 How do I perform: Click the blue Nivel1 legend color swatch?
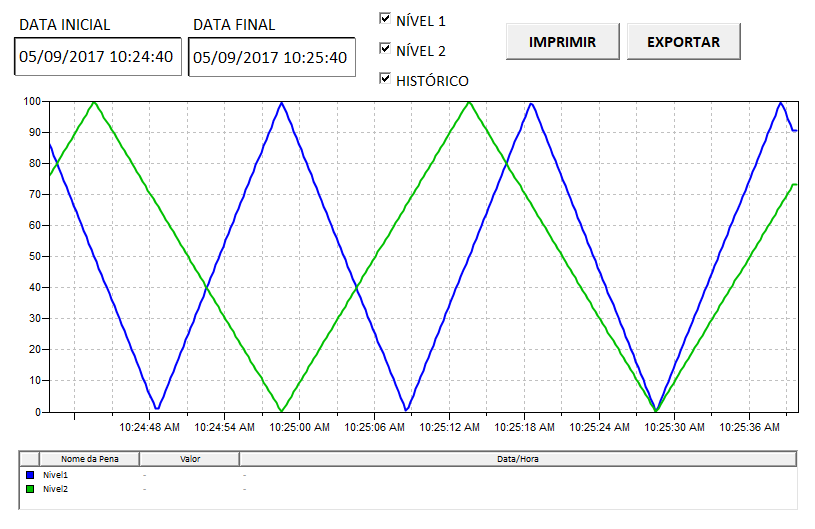pyautogui.click(x=30, y=475)
